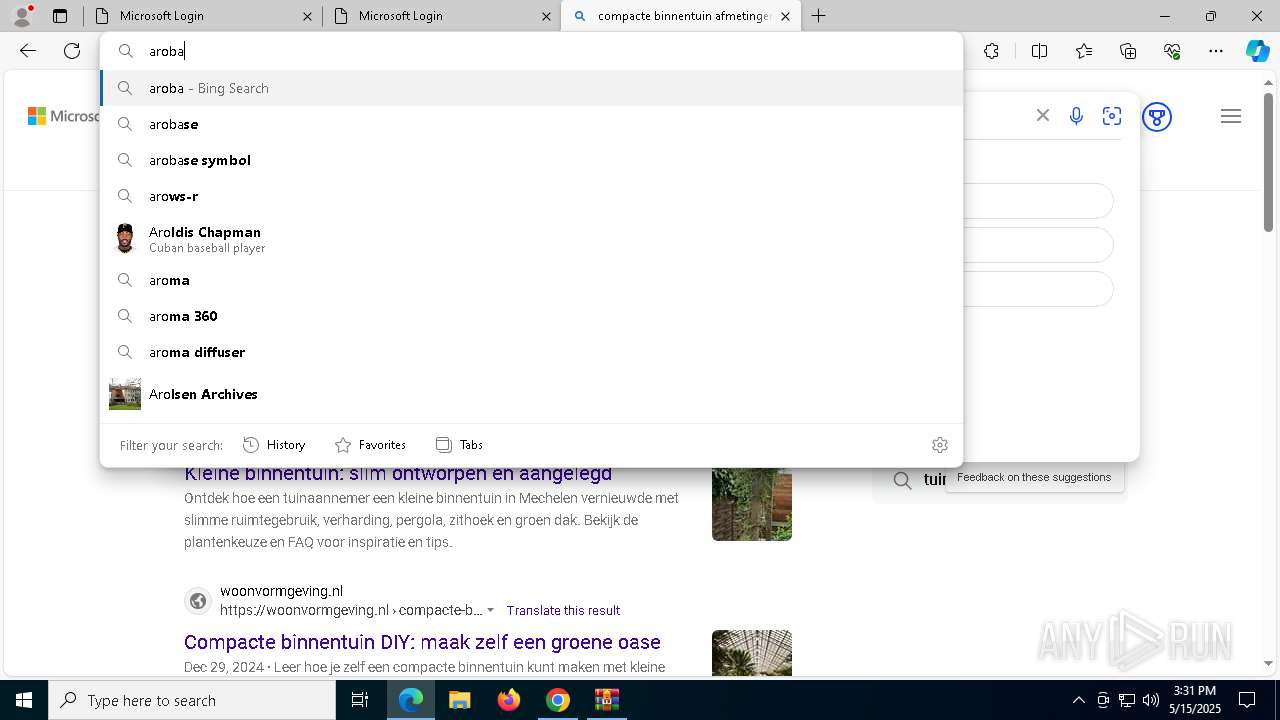Open the Kleine binnentuin result thumbnail
The height and width of the screenshot is (720, 1280).
pos(752,505)
